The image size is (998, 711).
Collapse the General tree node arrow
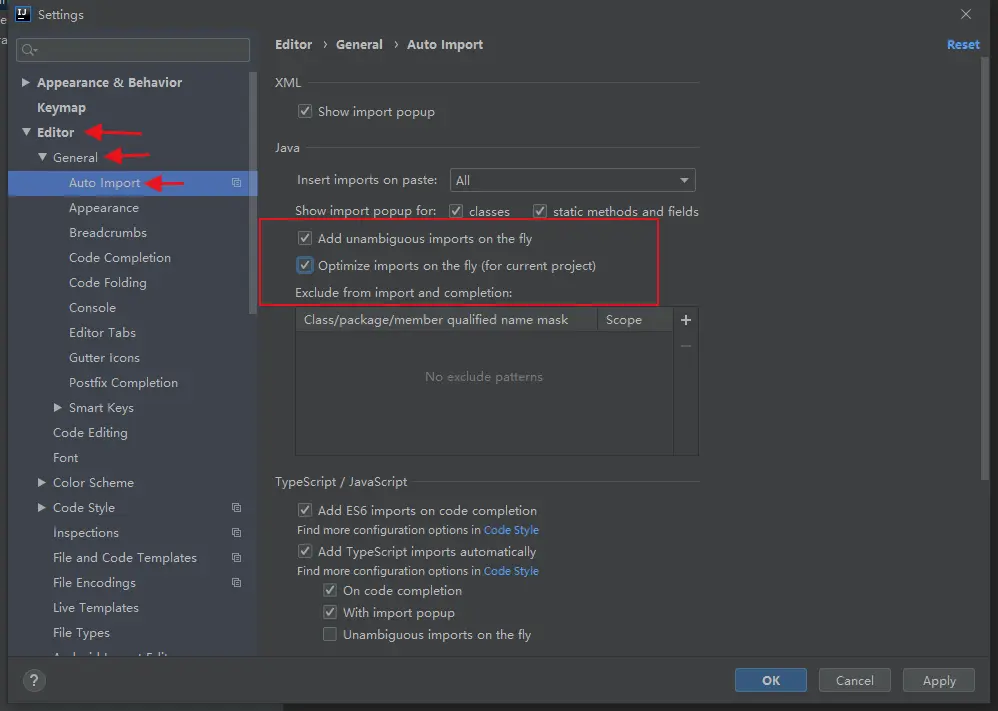tap(42, 157)
